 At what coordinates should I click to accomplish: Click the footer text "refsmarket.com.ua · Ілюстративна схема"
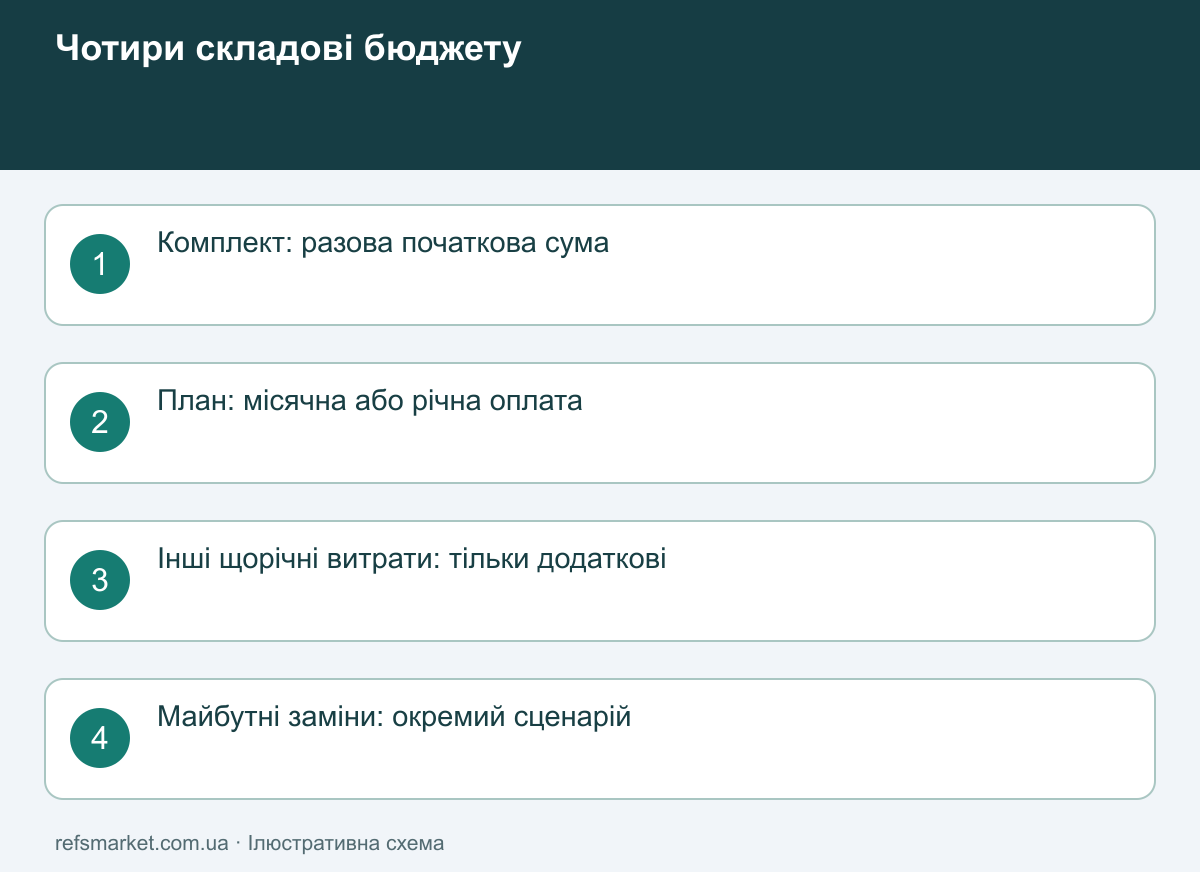tap(250, 843)
